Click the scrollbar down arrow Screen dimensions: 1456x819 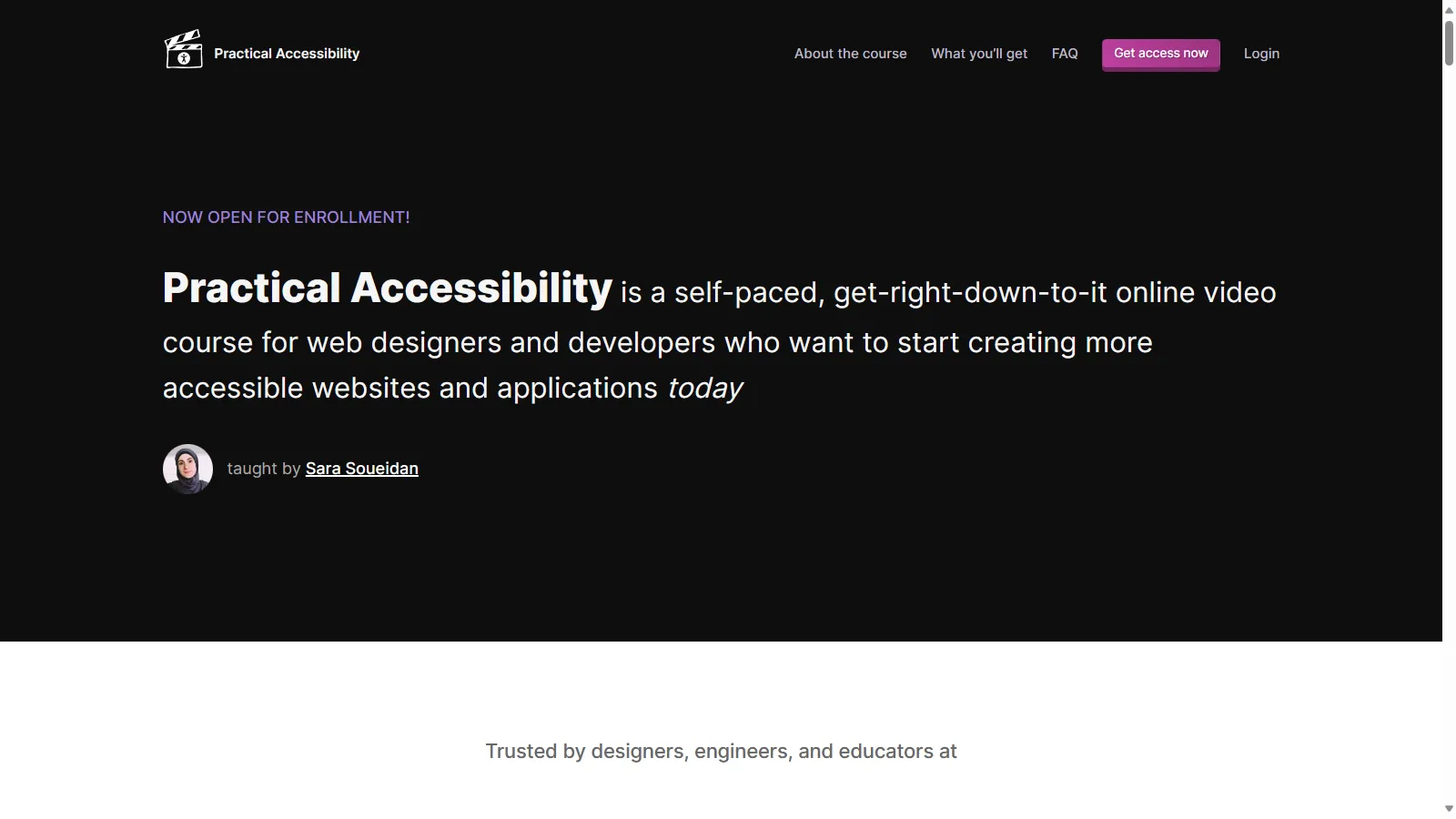[x=1449, y=808]
